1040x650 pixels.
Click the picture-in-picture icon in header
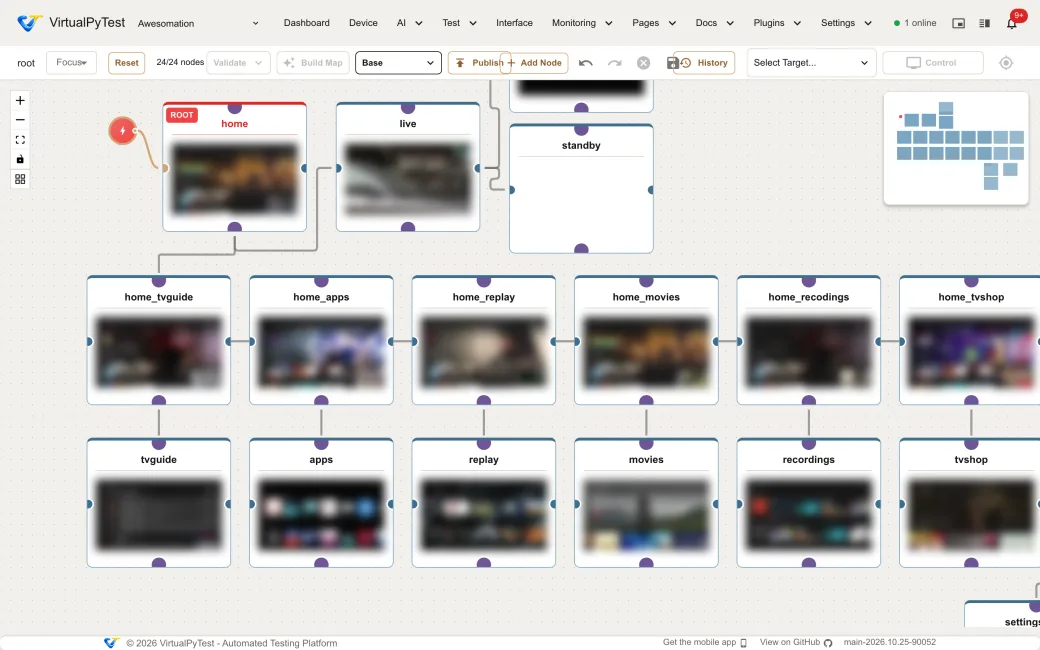point(958,23)
